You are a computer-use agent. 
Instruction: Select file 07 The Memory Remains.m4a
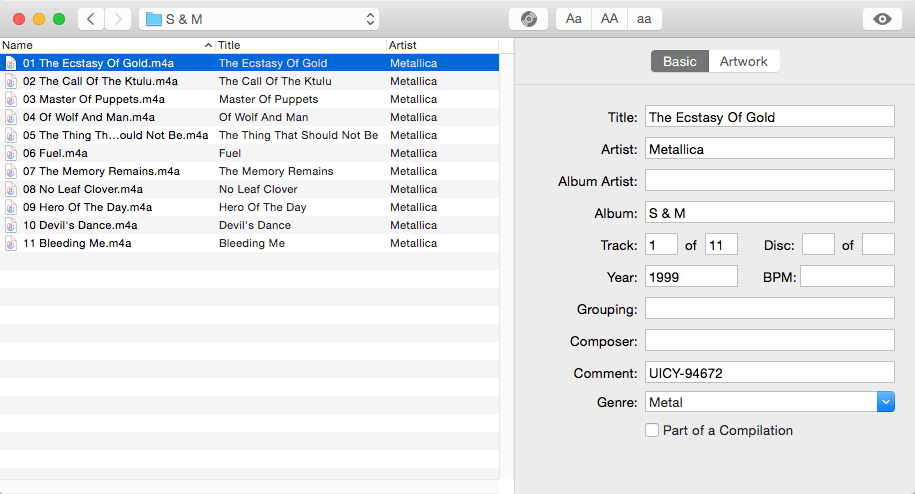[x=101, y=171]
